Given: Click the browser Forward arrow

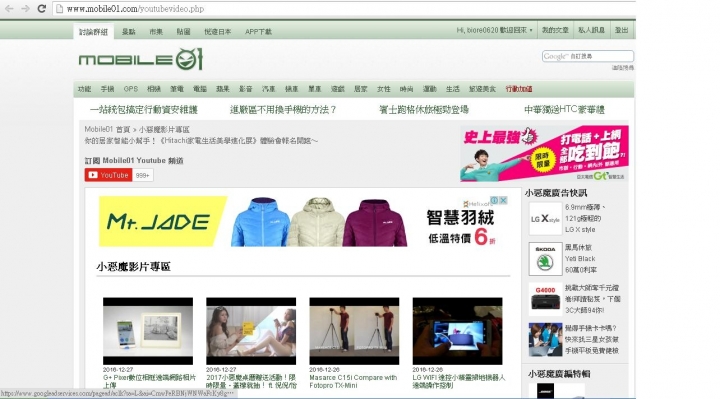Looking at the screenshot, I should point(25,9).
